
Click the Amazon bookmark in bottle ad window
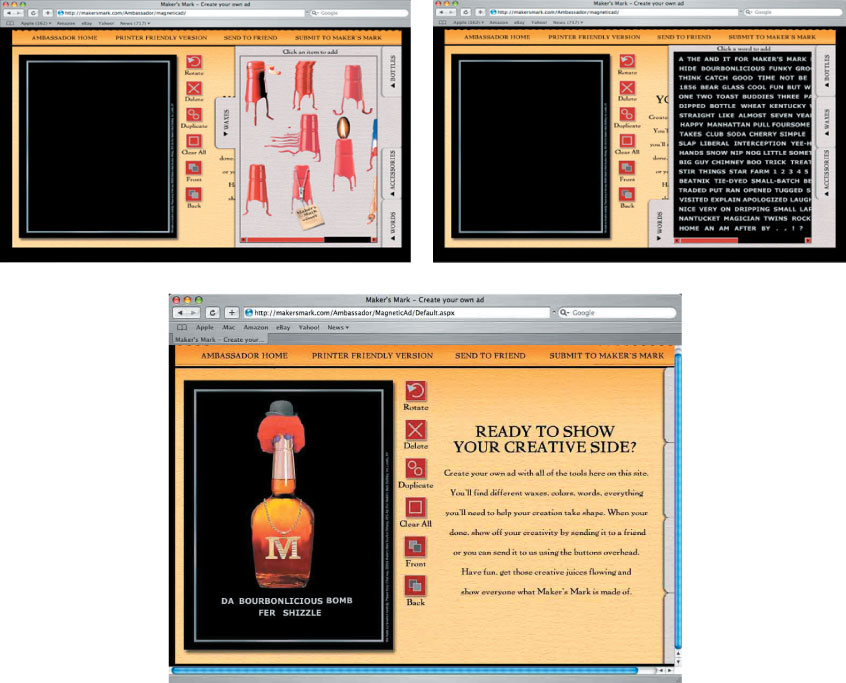click(x=256, y=327)
